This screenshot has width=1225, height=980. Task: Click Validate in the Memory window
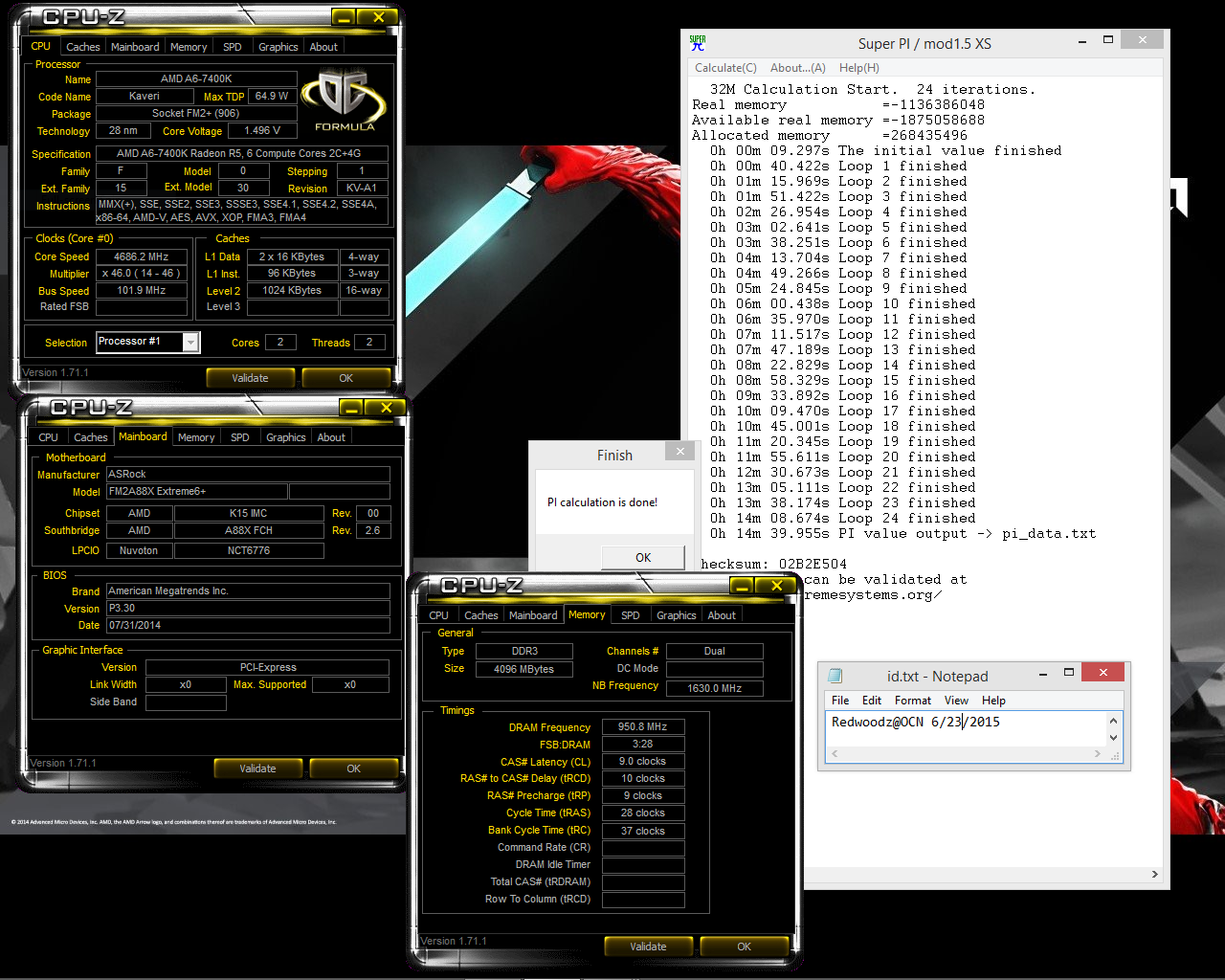click(x=648, y=947)
